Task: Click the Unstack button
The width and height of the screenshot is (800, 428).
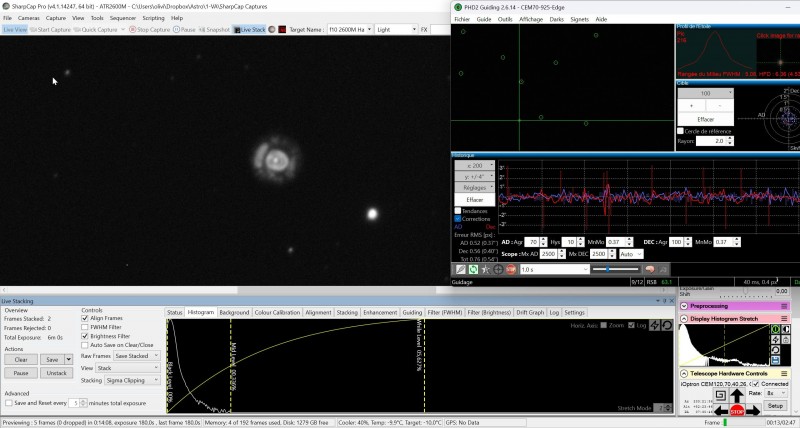Action: click(56, 373)
